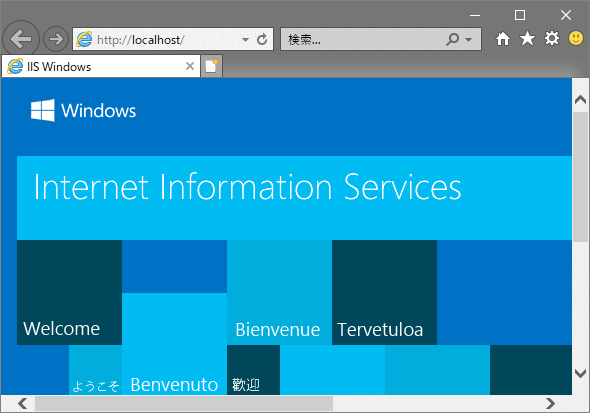This screenshot has width=590, height=413.
Task: Click the horizontal scrollbar right arrow
Action: pos(550,404)
